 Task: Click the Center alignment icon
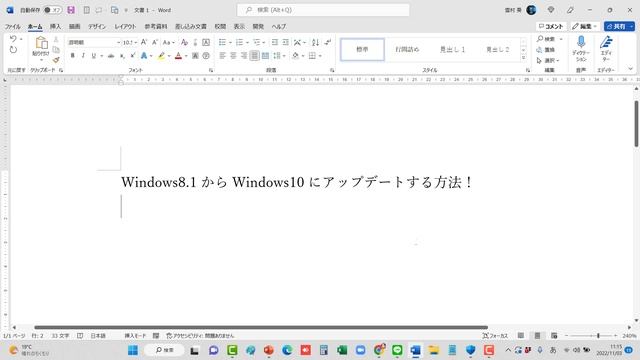coord(233,56)
